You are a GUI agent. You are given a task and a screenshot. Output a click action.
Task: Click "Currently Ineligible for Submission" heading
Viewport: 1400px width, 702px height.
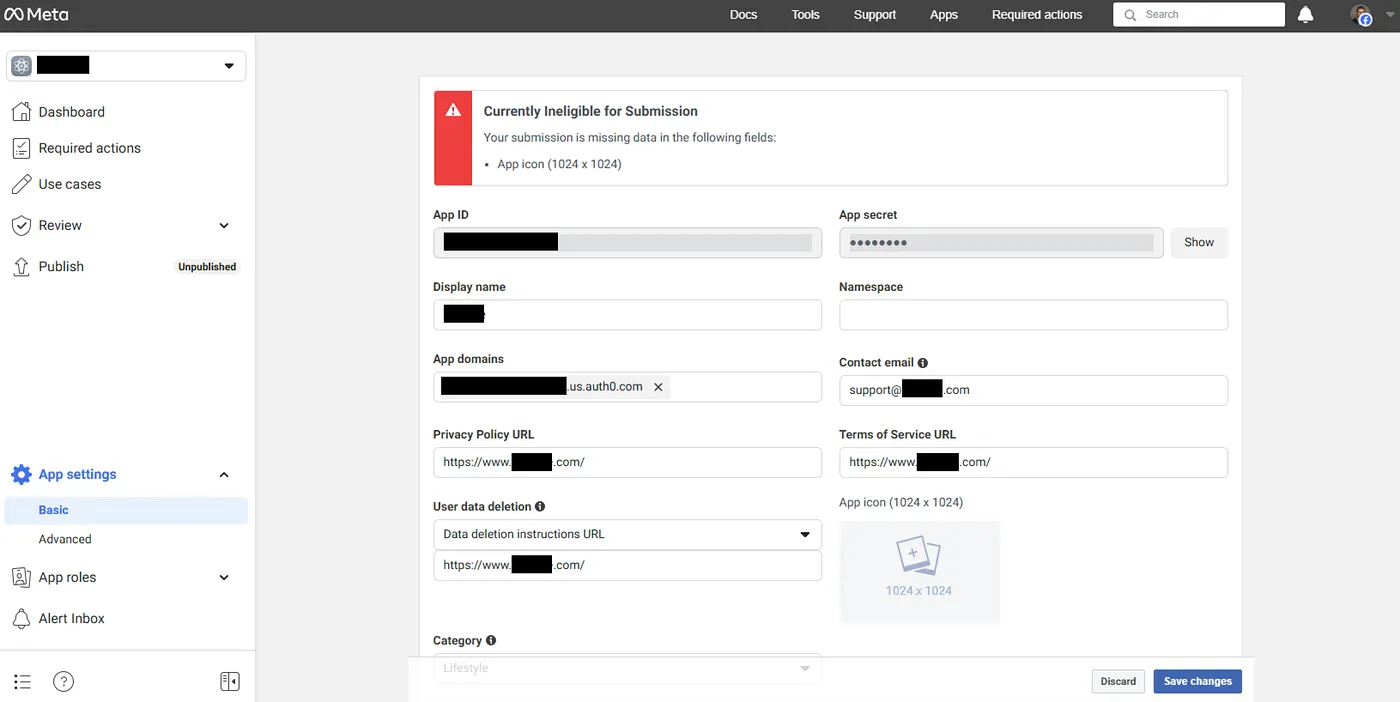[590, 111]
